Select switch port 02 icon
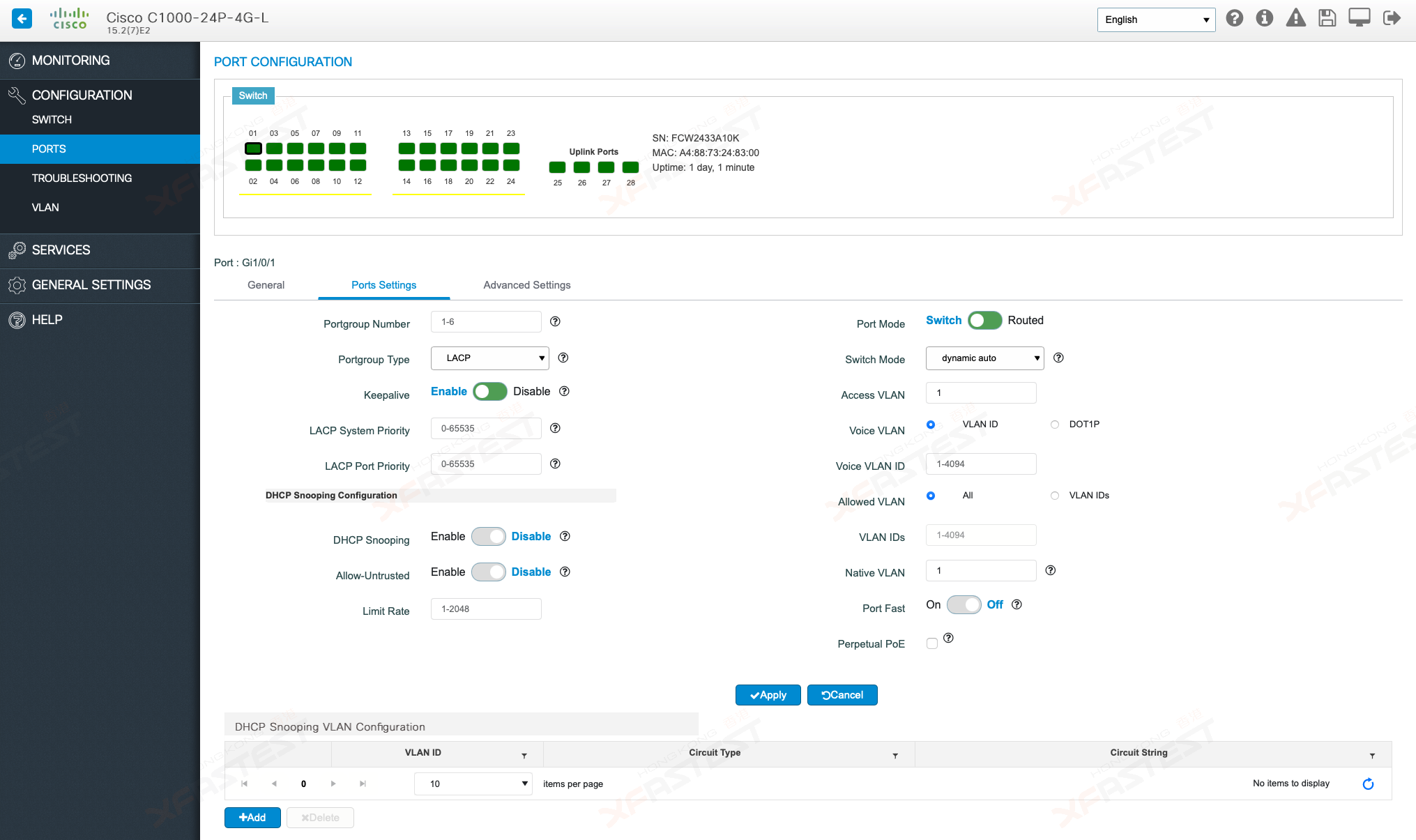The image size is (1416, 840). click(x=253, y=165)
